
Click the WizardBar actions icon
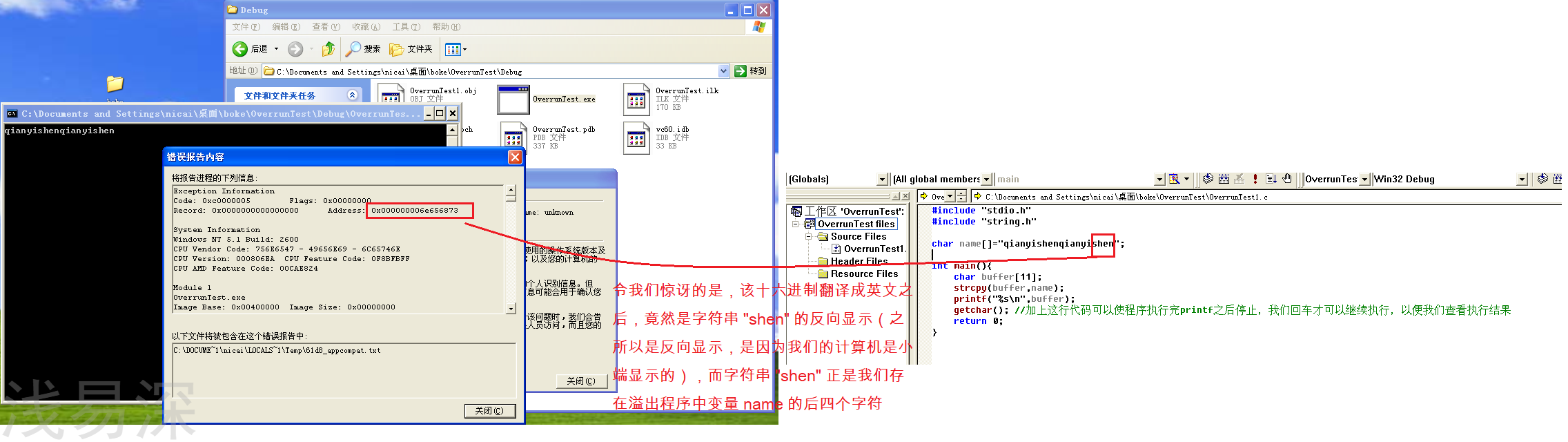tap(1174, 180)
